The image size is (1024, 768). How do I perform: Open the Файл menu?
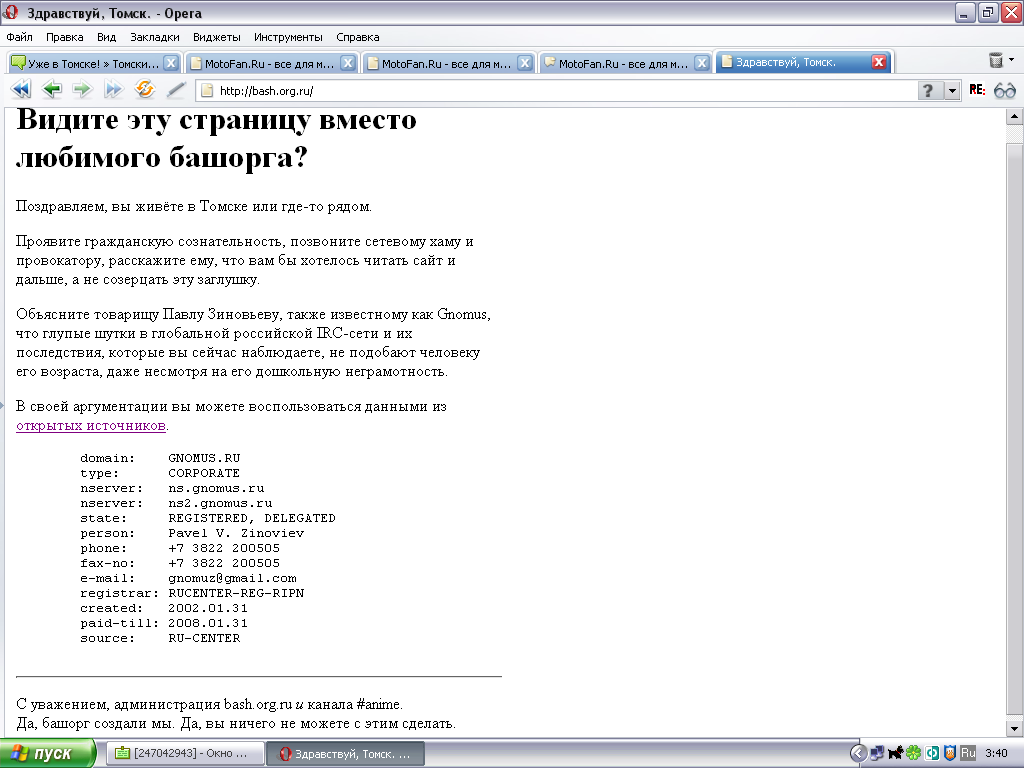click(x=20, y=37)
